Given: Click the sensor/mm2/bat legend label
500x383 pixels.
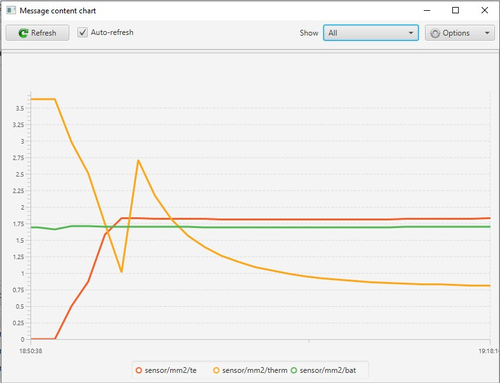Looking at the screenshot, I should coord(328,370).
